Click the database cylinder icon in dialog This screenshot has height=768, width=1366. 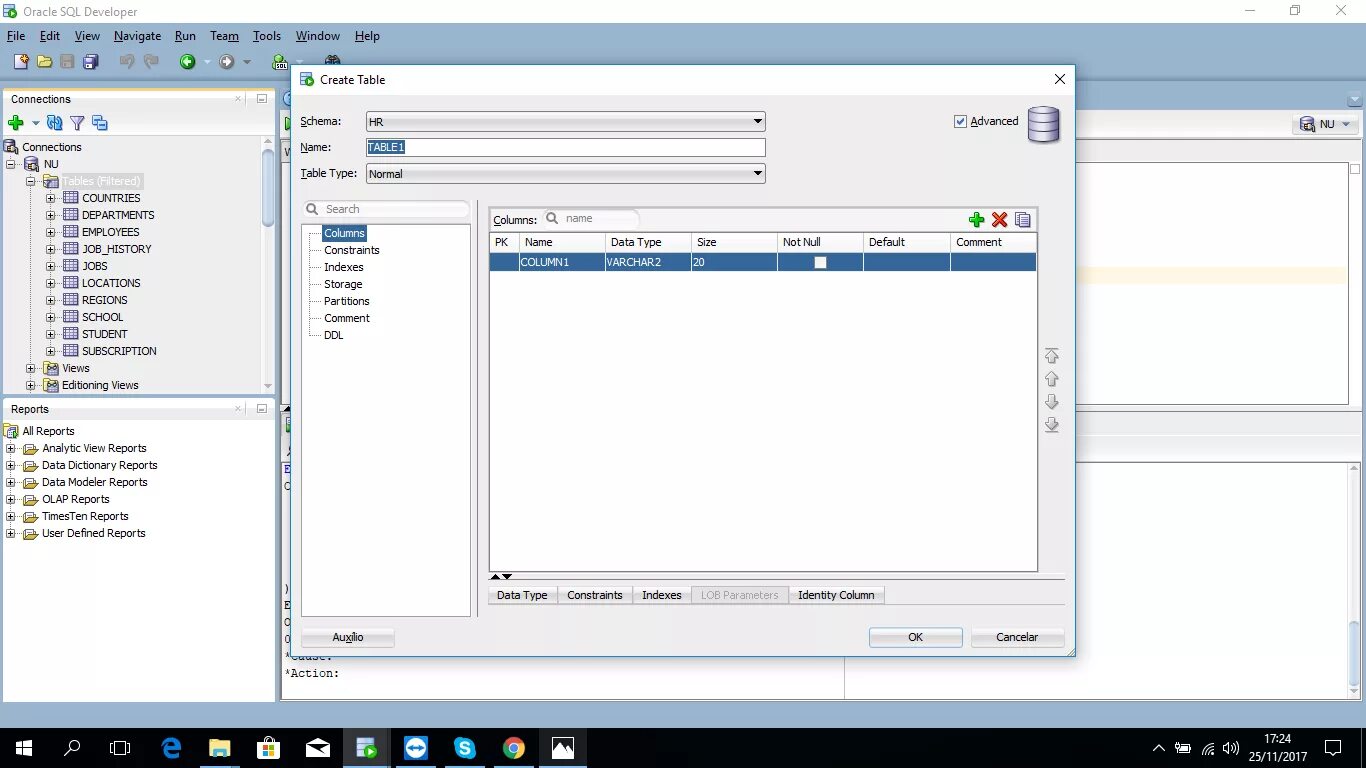(x=1043, y=124)
